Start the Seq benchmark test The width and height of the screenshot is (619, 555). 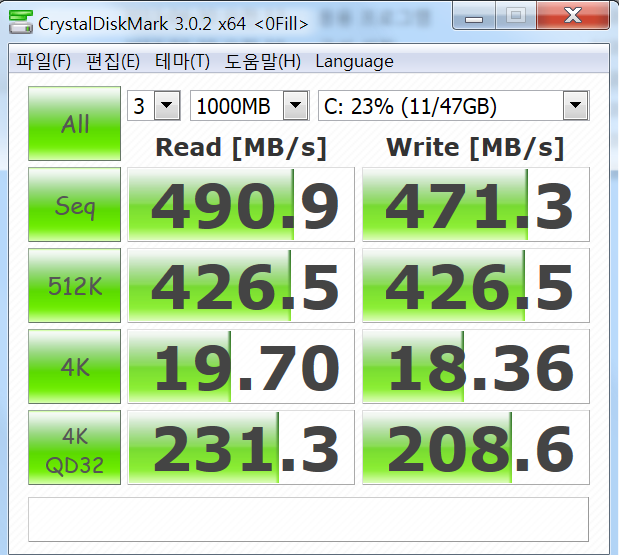75,204
